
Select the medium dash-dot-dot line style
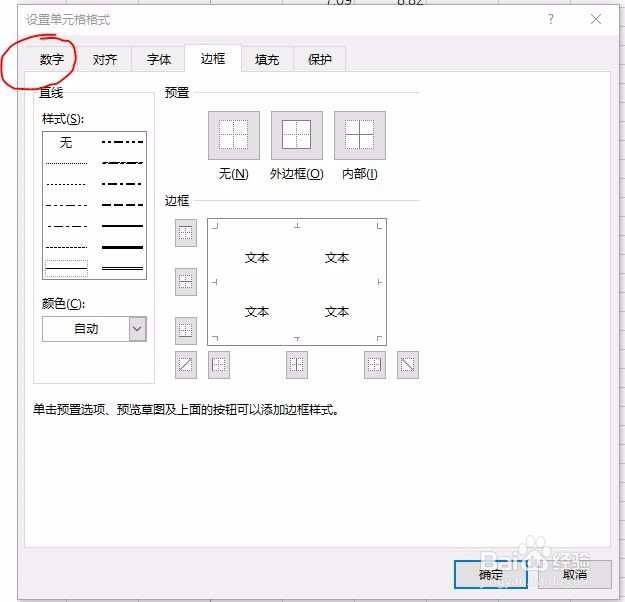(122, 142)
